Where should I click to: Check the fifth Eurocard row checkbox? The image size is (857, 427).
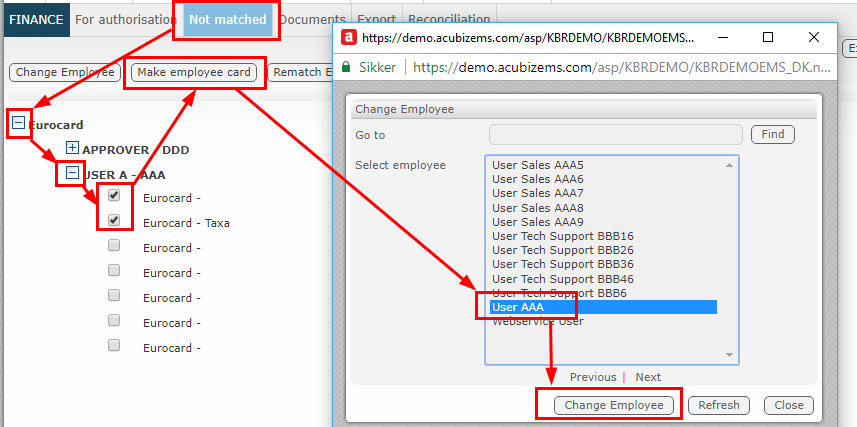click(x=114, y=295)
